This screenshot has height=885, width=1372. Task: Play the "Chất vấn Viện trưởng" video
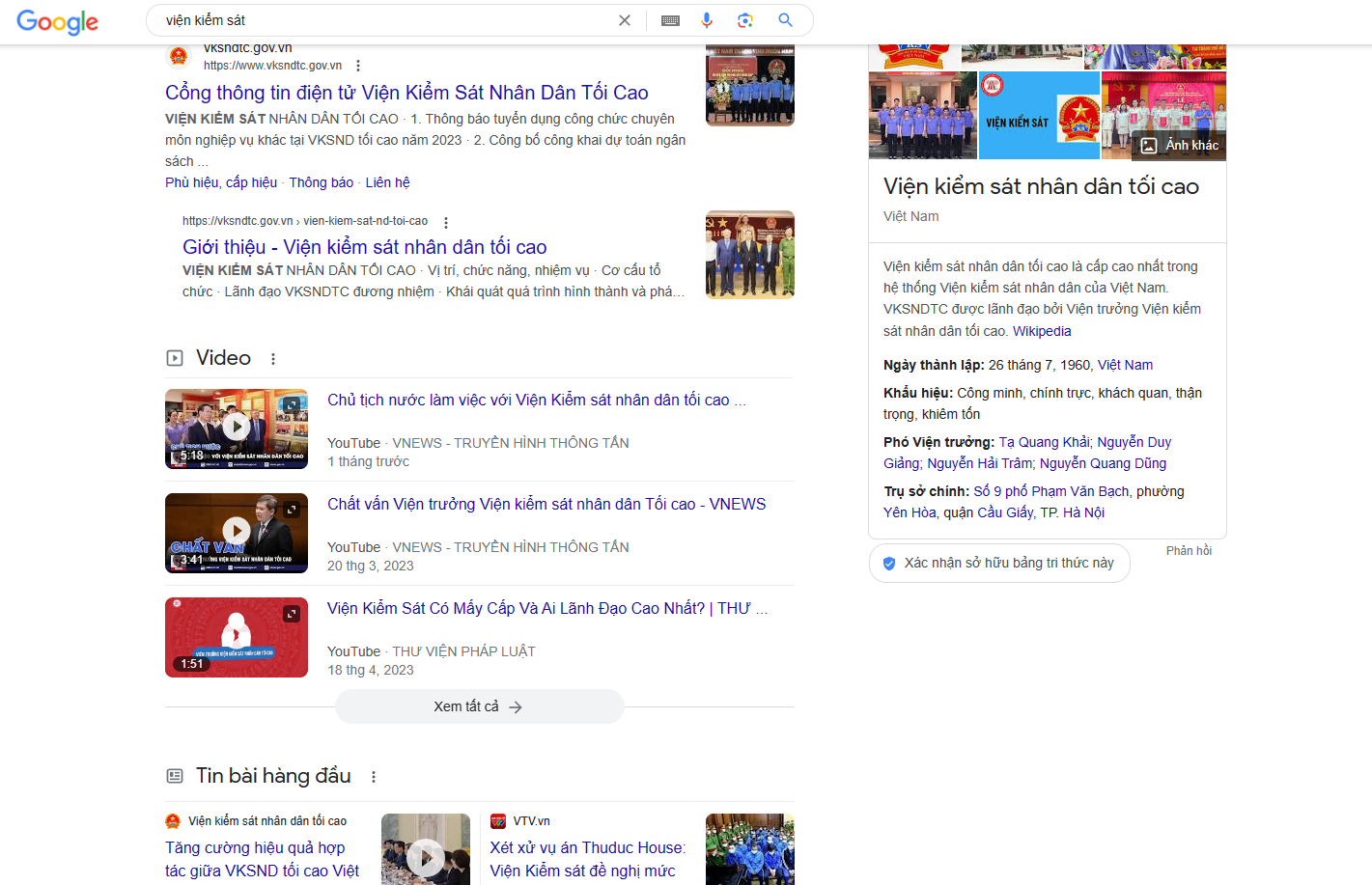tap(236, 533)
